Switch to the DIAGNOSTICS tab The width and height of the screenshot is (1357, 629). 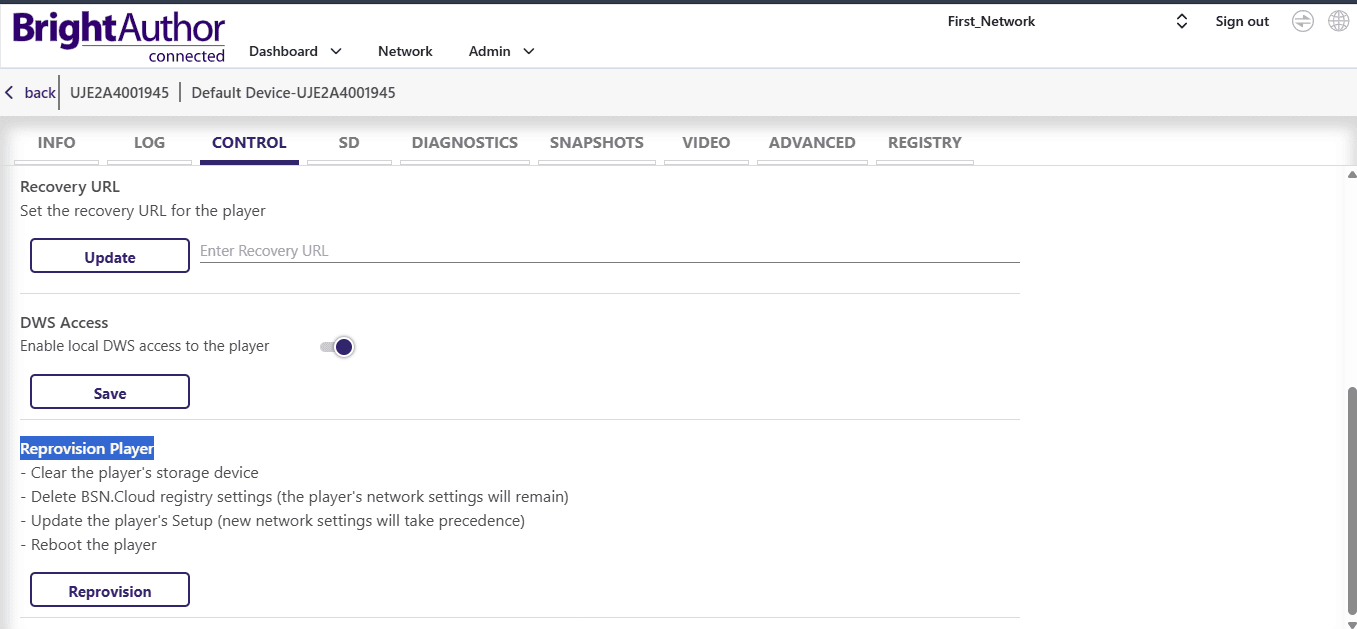point(464,143)
